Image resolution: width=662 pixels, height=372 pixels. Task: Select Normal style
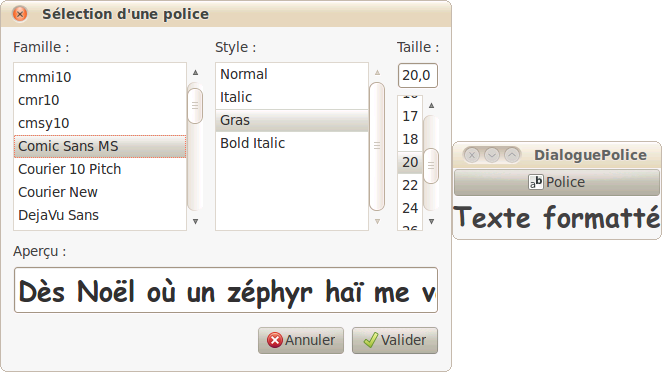(292, 74)
